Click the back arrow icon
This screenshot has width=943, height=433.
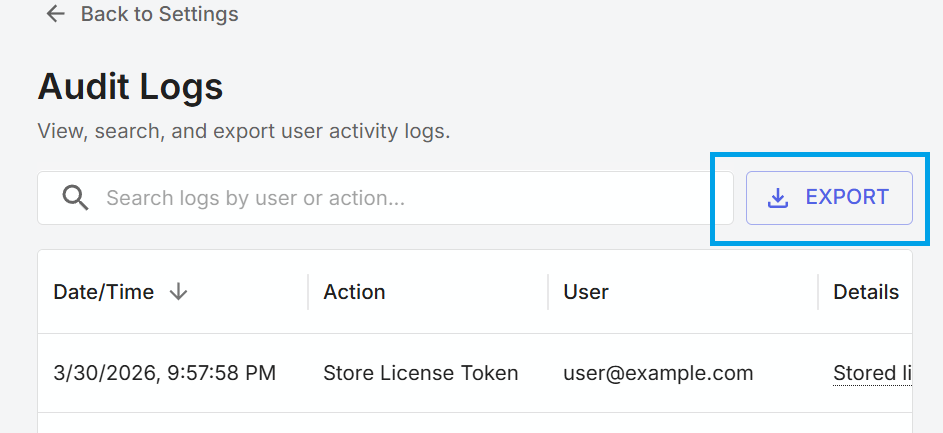[x=55, y=13]
